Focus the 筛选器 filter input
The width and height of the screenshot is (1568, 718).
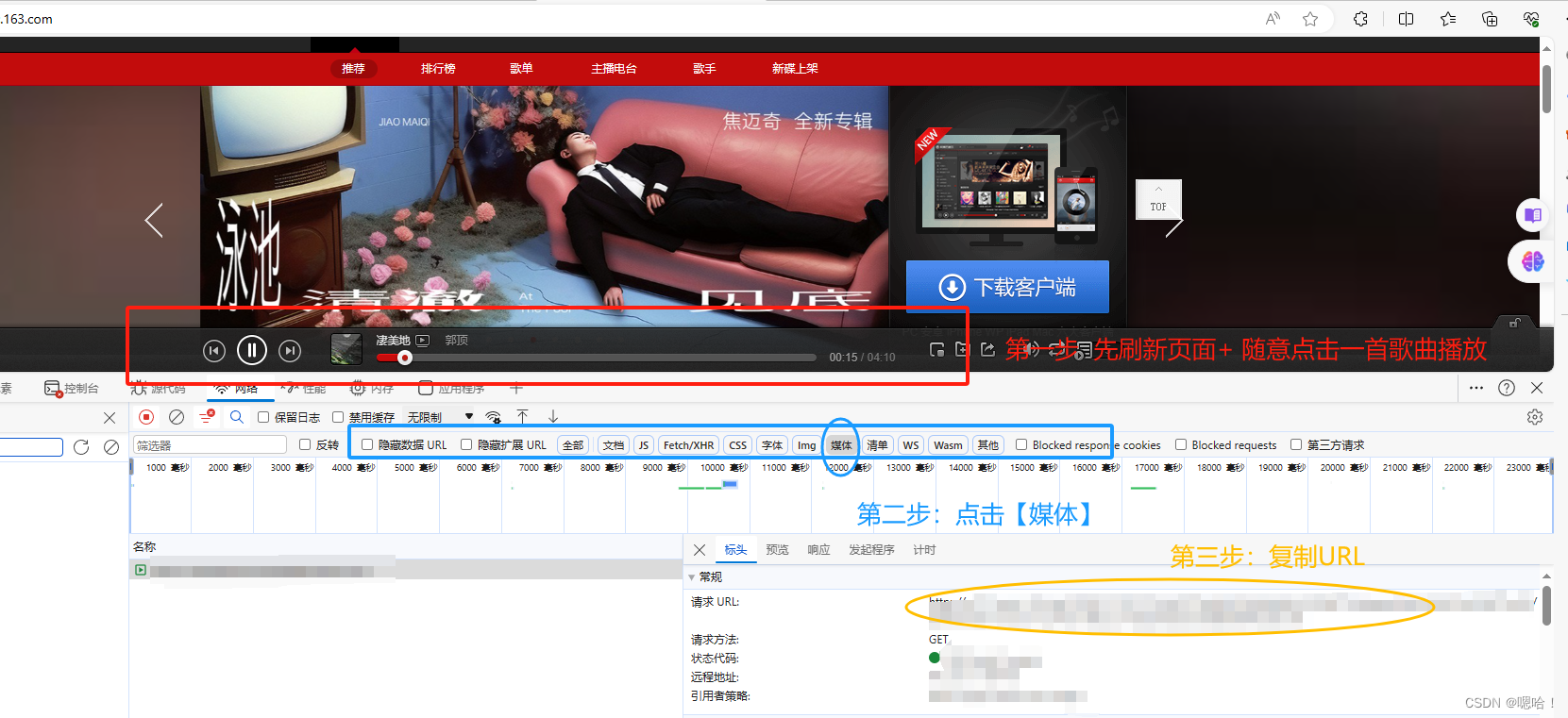(x=210, y=445)
